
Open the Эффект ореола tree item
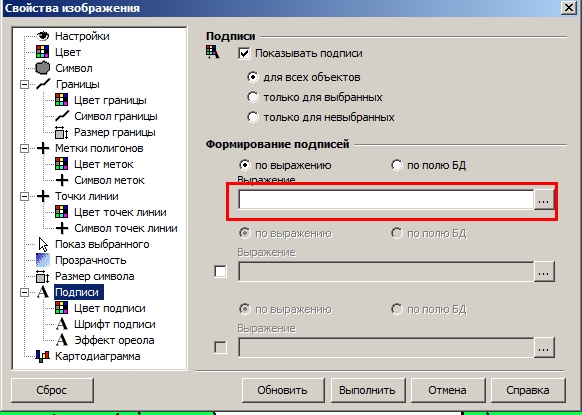point(114,340)
